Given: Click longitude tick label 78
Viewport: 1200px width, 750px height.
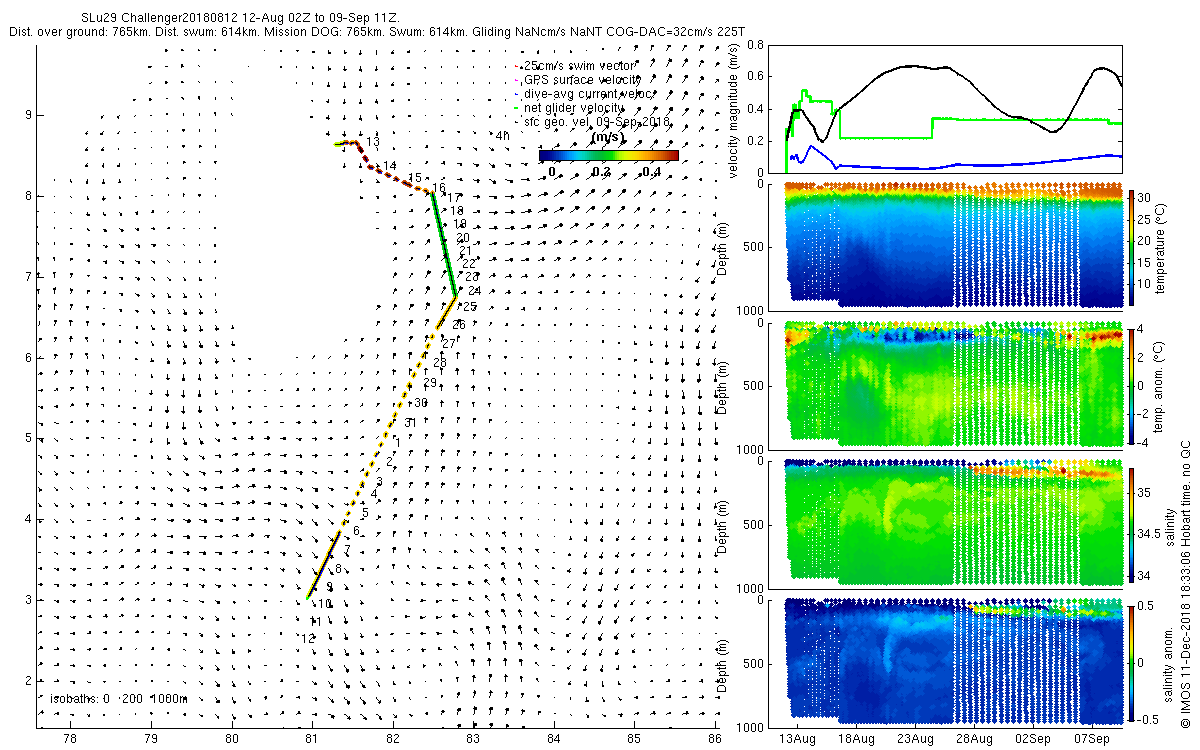Looking at the screenshot, I should pos(70,738).
